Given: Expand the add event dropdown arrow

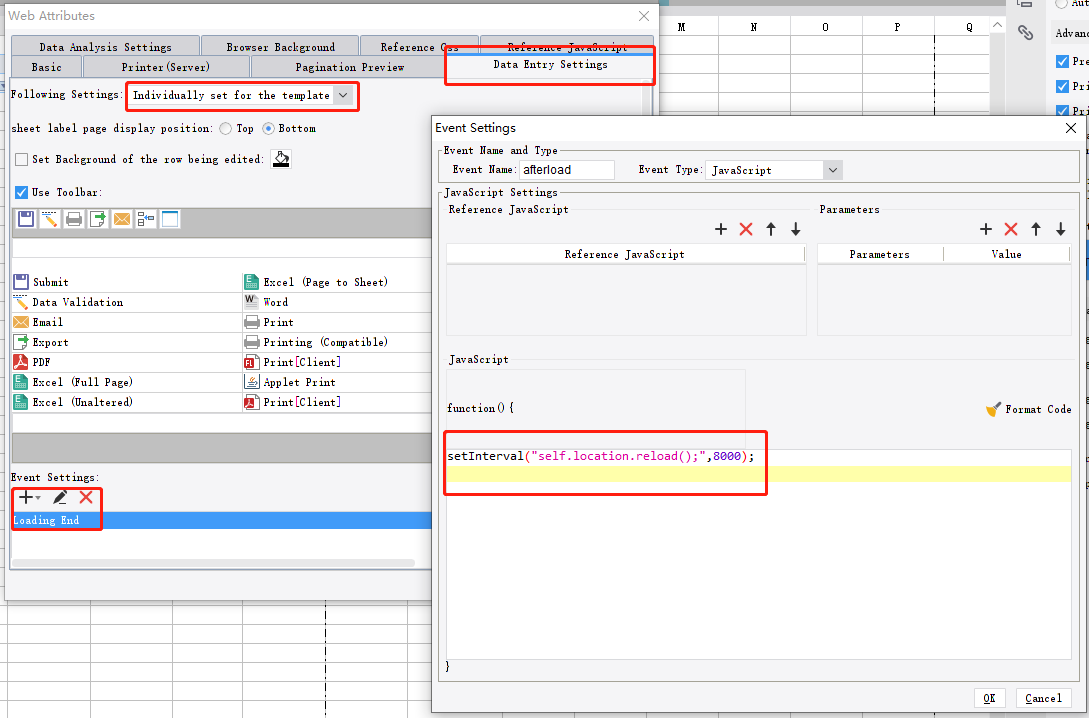Looking at the screenshot, I should 38,498.
